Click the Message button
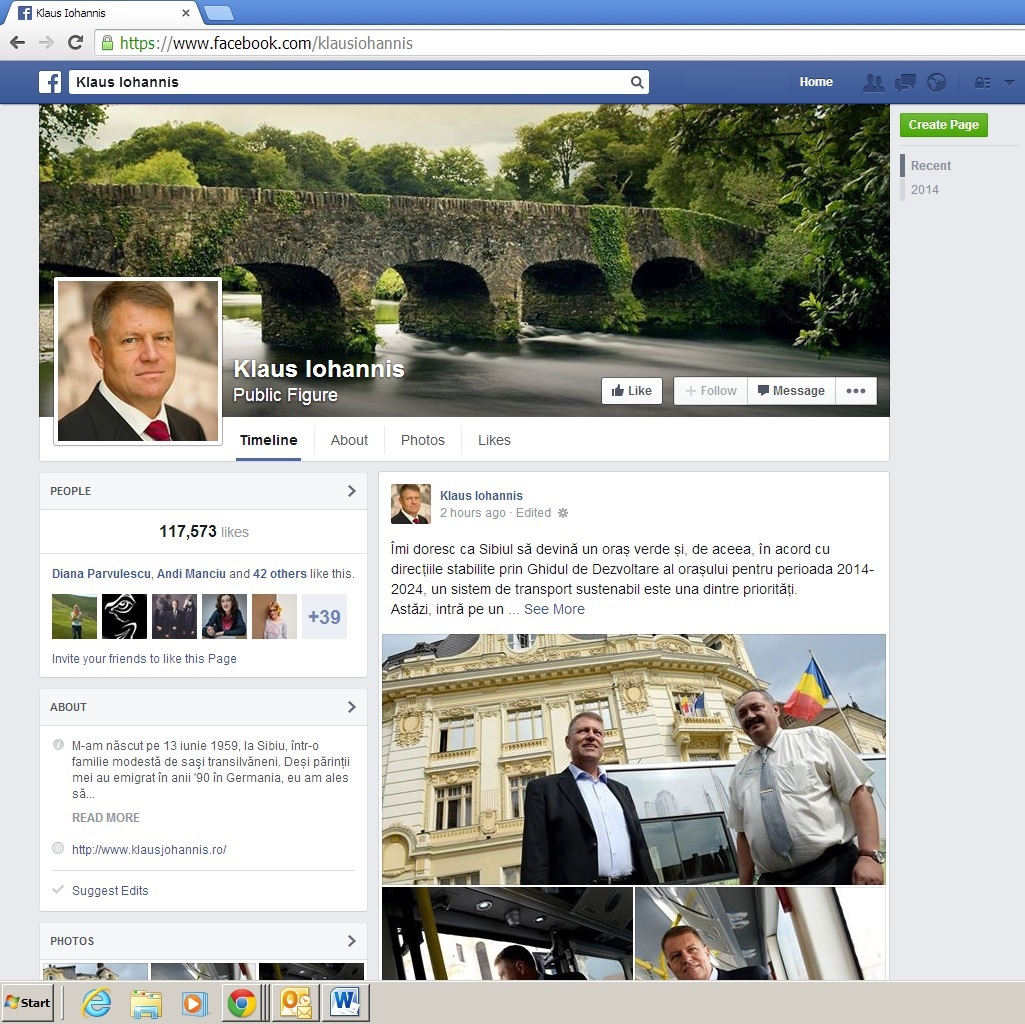Viewport: 1025px width, 1024px height. point(791,391)
